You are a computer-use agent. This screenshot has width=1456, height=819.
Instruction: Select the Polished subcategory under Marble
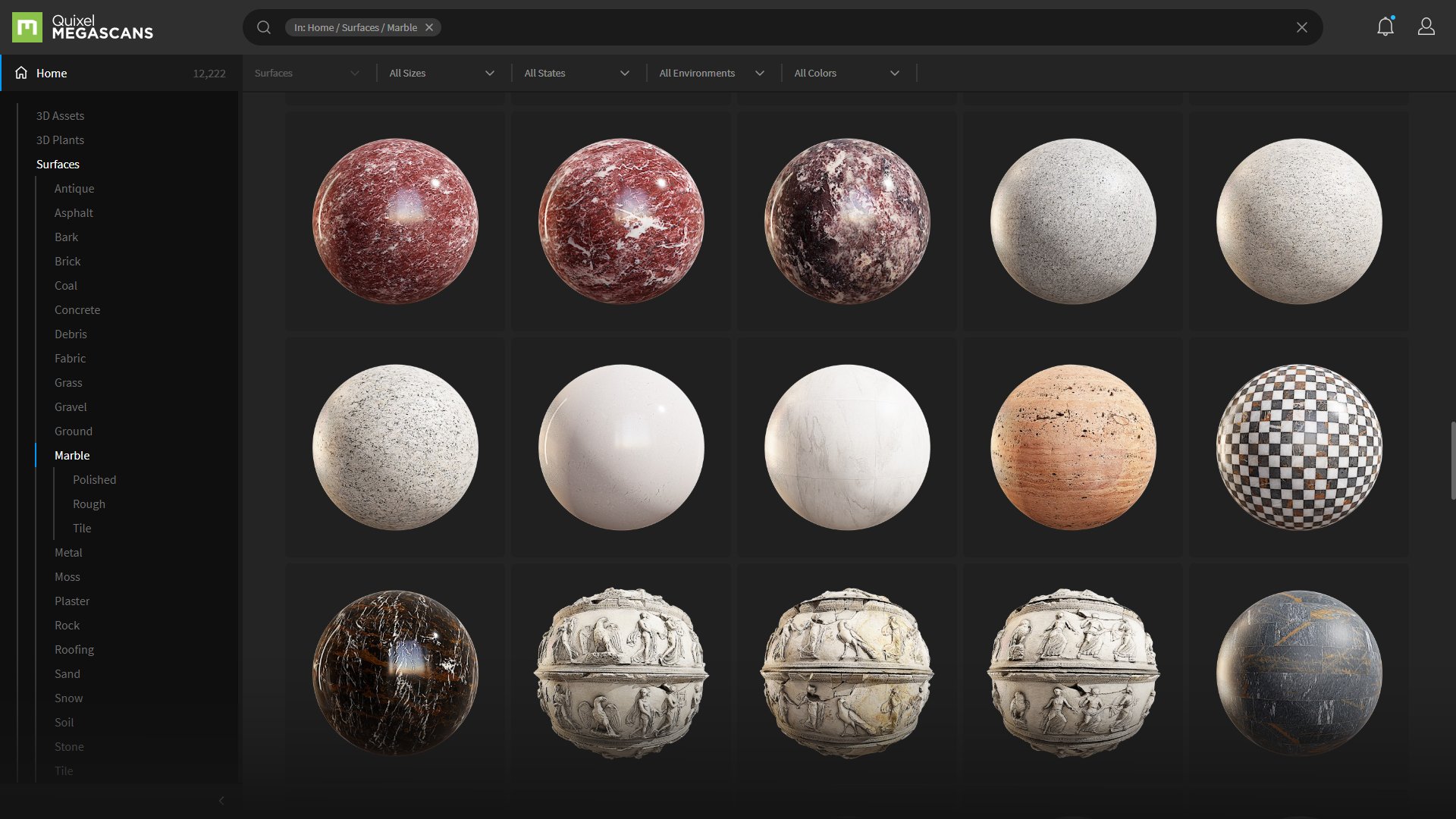click(94, 479)
